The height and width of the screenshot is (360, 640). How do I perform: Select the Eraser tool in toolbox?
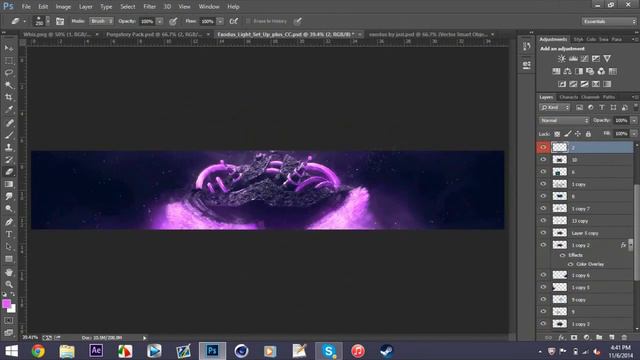(x=9, y=172)
